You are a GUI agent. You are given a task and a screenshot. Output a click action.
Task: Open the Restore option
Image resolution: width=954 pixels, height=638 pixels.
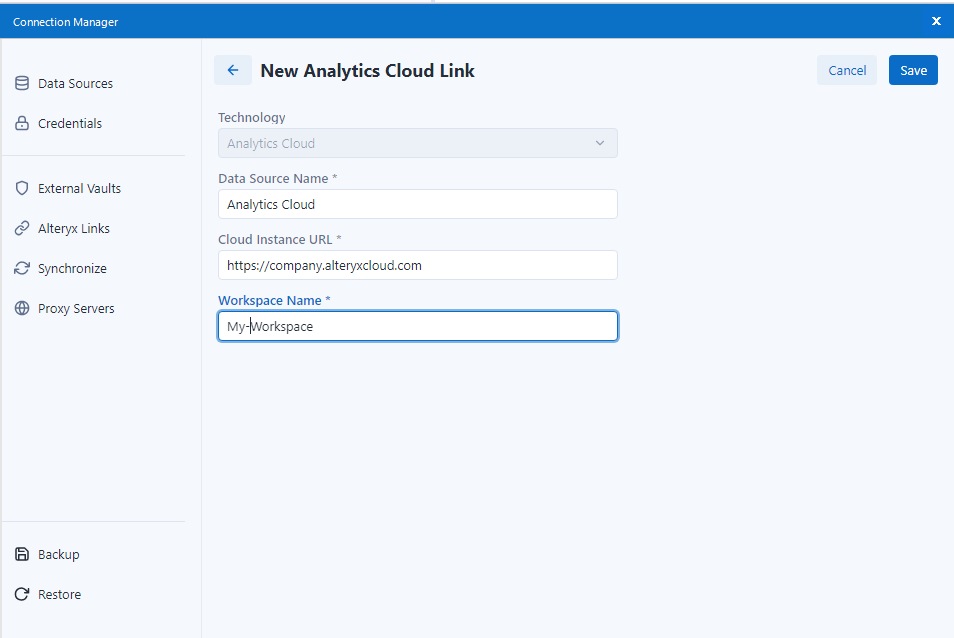click(x=58, y=594)
